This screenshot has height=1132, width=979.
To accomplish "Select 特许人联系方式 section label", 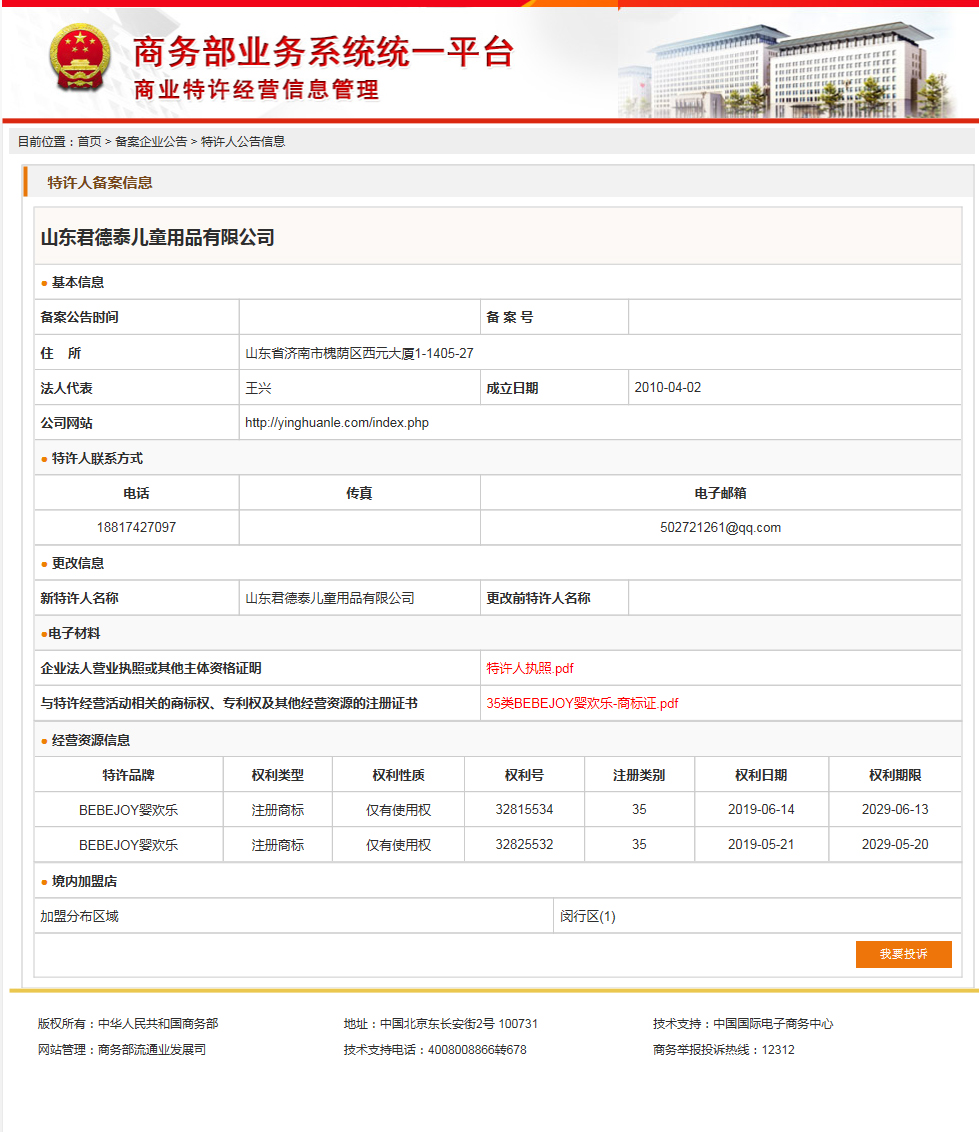I will tap(97, 458).
